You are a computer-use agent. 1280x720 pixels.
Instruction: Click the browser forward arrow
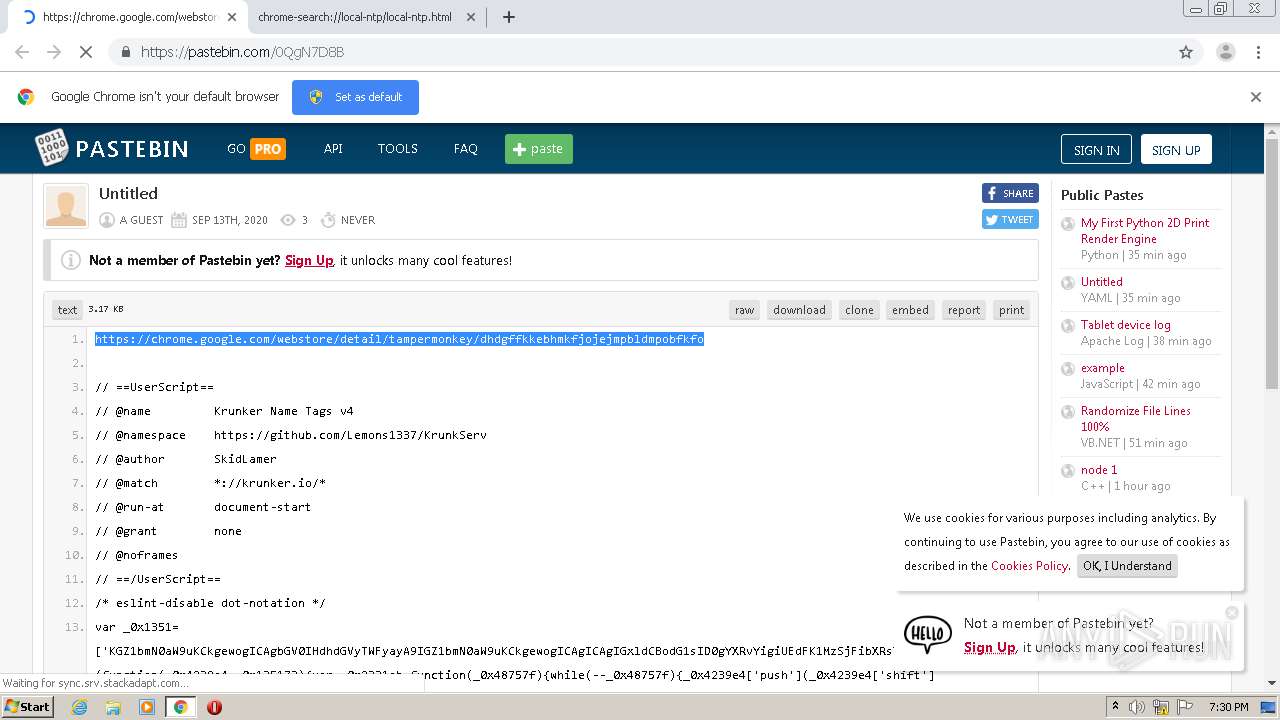(x=54, y=52)
